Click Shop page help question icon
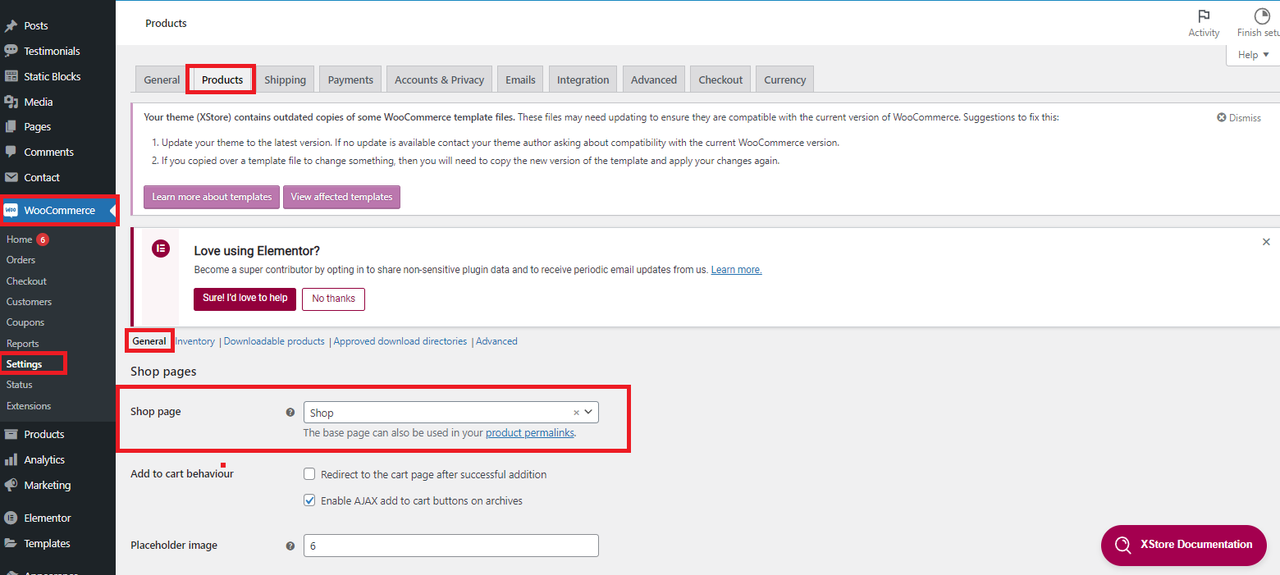The width and height of the screenshot is (1280, 575). point(290,412)
